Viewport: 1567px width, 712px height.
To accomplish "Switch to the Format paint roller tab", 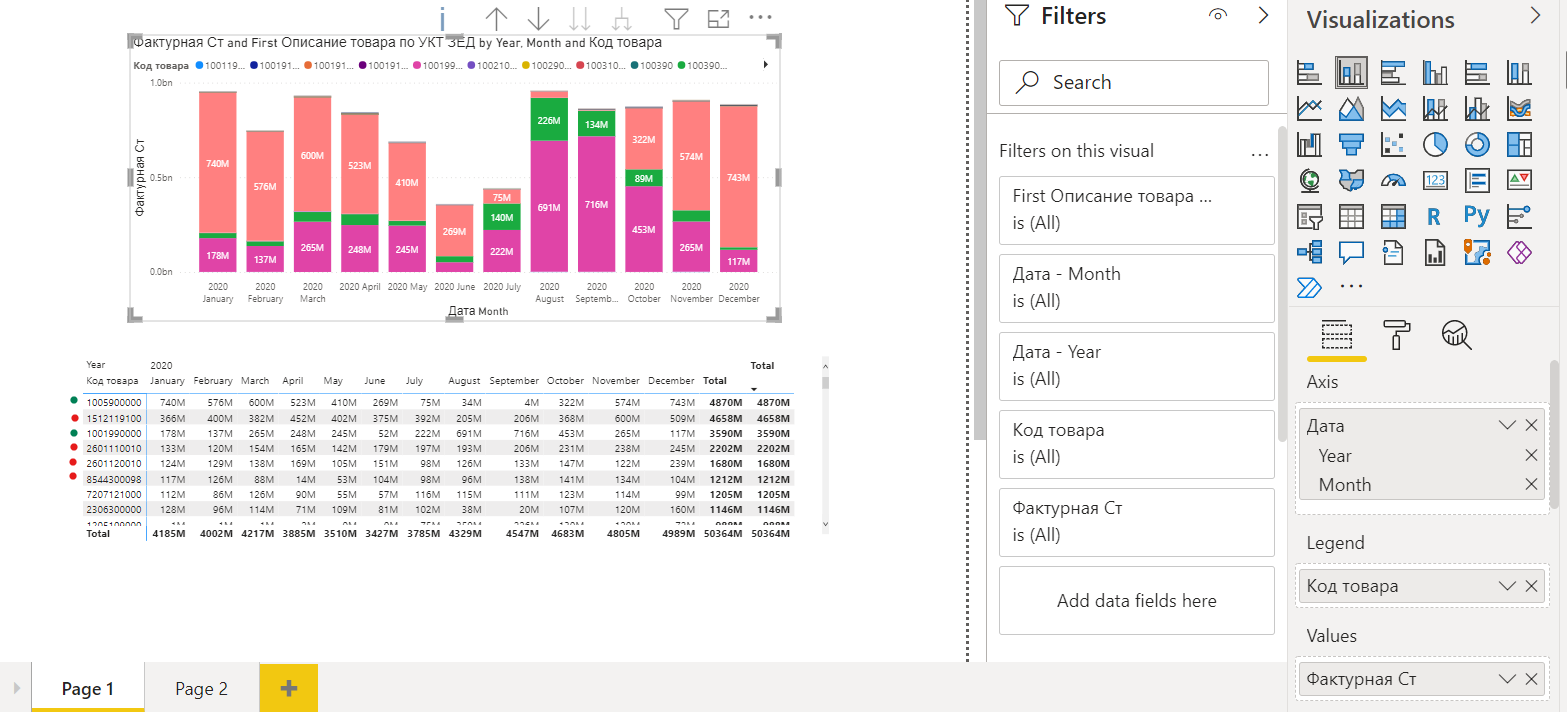I will 1397,334.
